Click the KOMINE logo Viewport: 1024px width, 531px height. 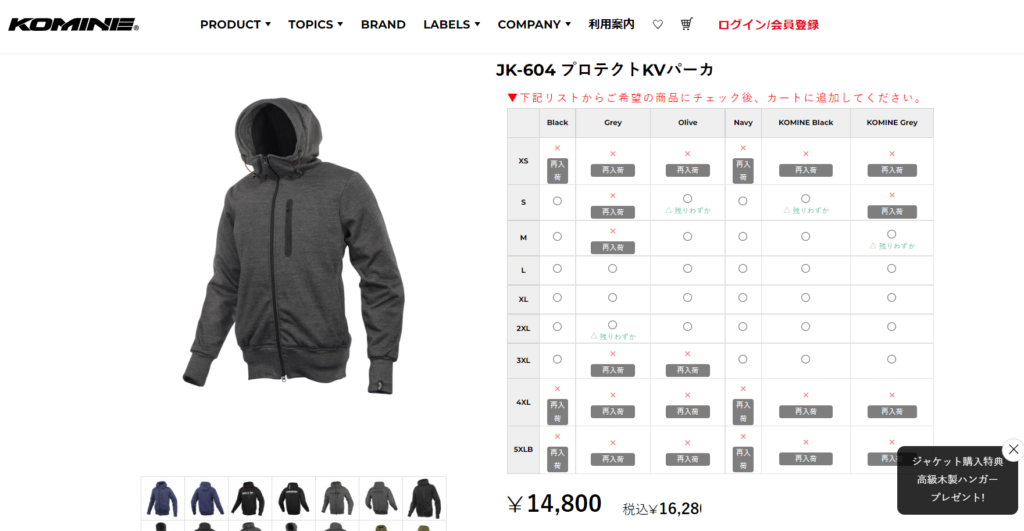pyautogui.click(x=73, y=25)
